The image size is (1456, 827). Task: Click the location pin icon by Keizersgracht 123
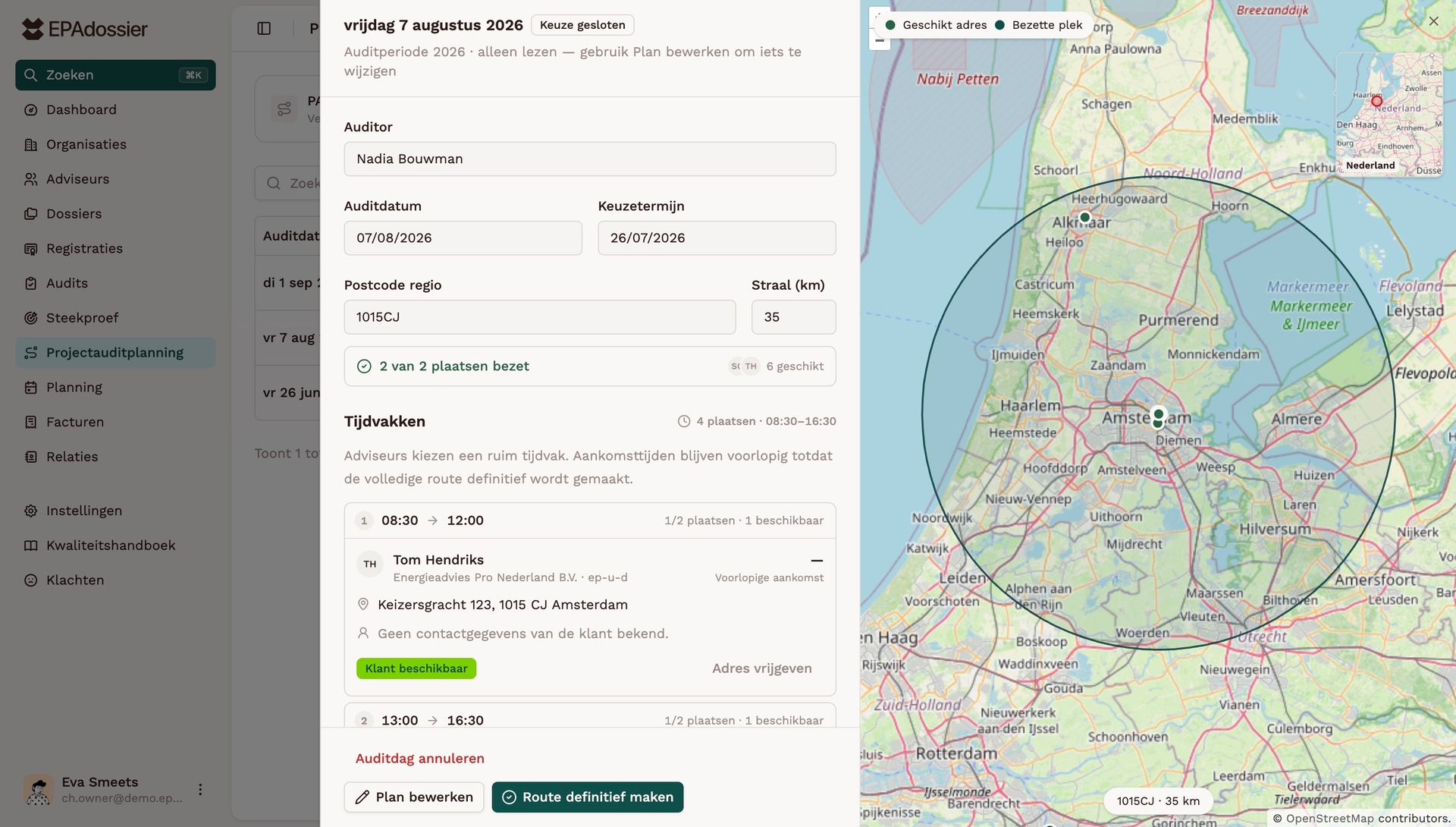coord(363,604)
